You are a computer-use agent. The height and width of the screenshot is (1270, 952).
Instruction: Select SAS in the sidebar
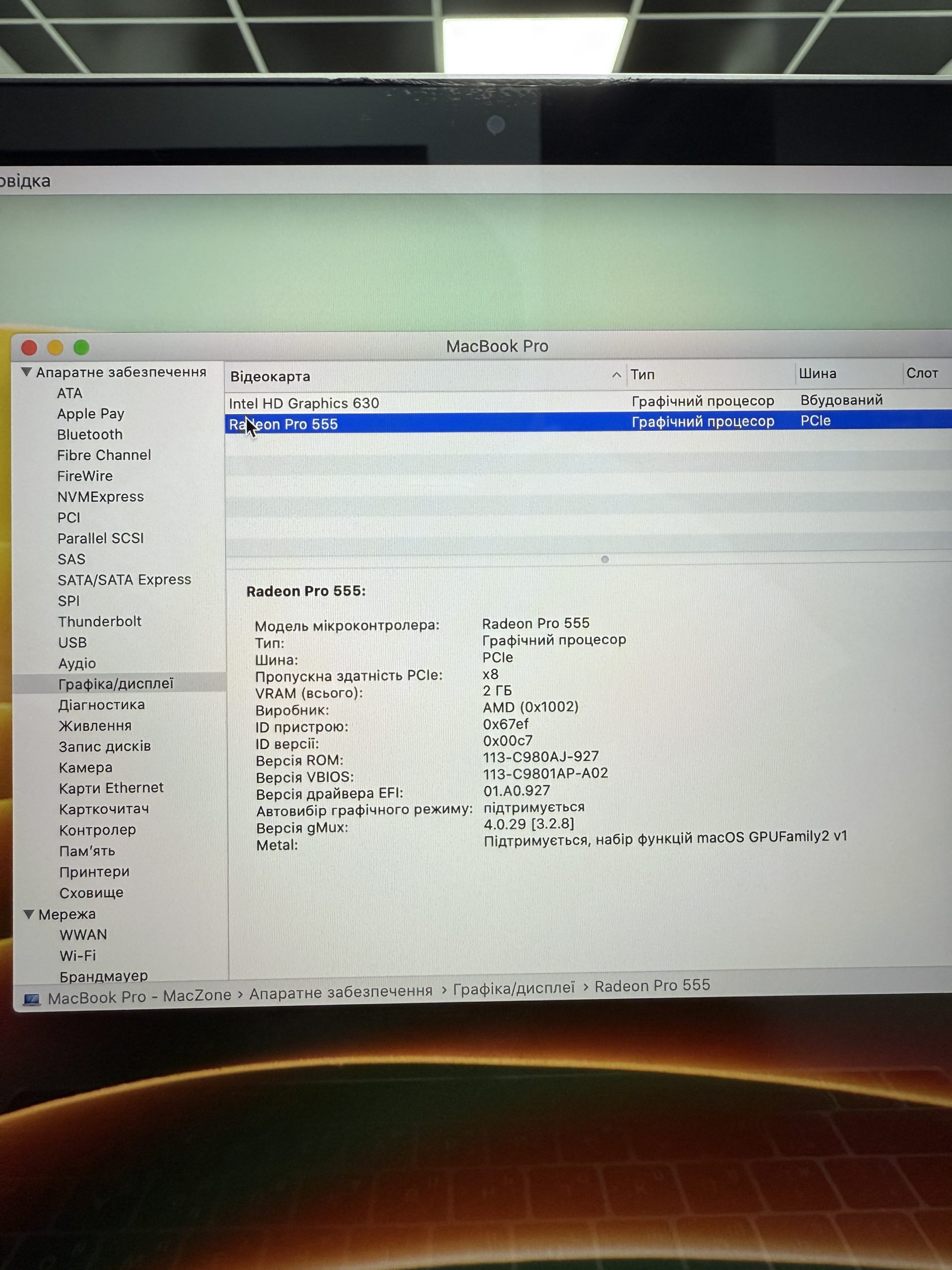click(x=72, y=559)
